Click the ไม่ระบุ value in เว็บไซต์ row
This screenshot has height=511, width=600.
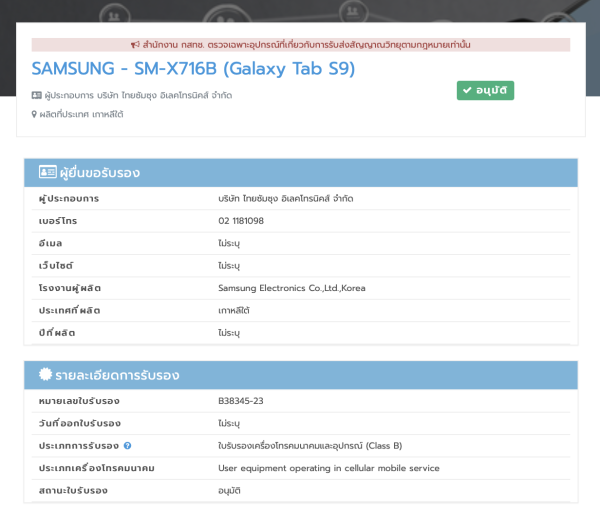(x=229, y=266)
